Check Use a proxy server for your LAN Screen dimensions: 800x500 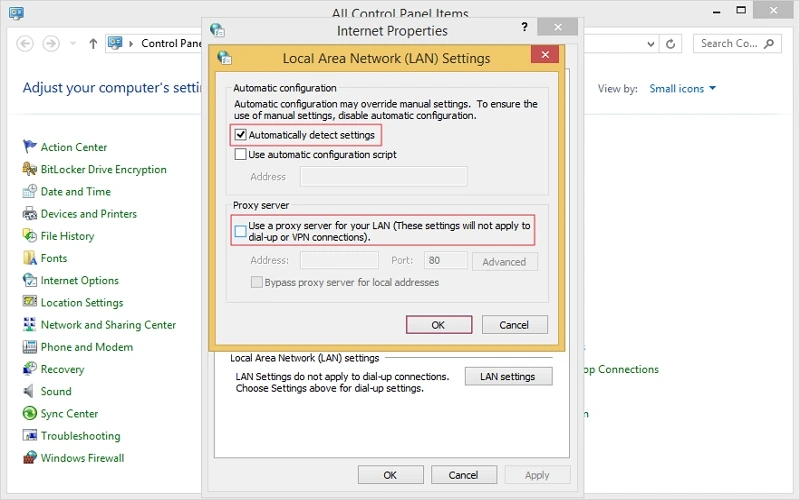(240, 232)
